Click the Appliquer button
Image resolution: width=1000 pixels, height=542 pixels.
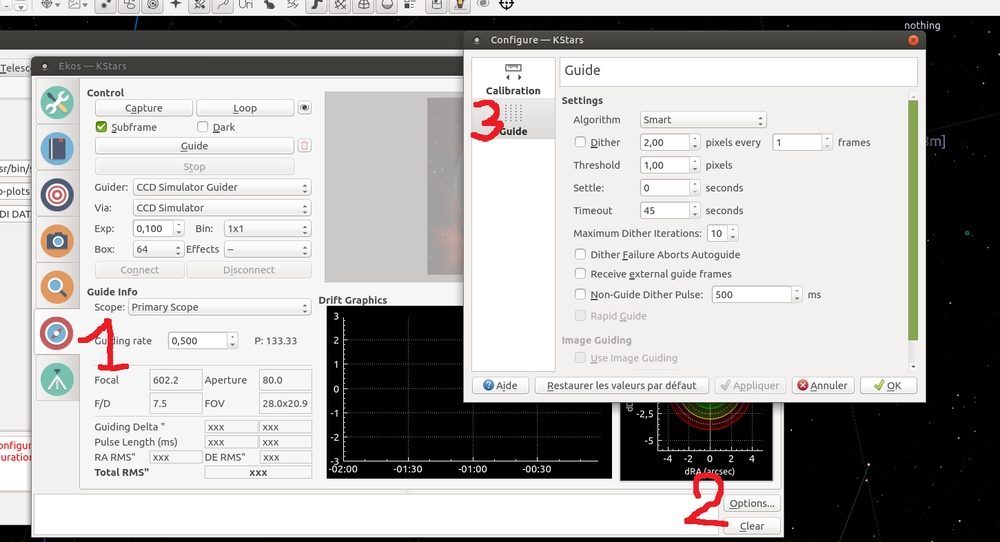point(750,385)
